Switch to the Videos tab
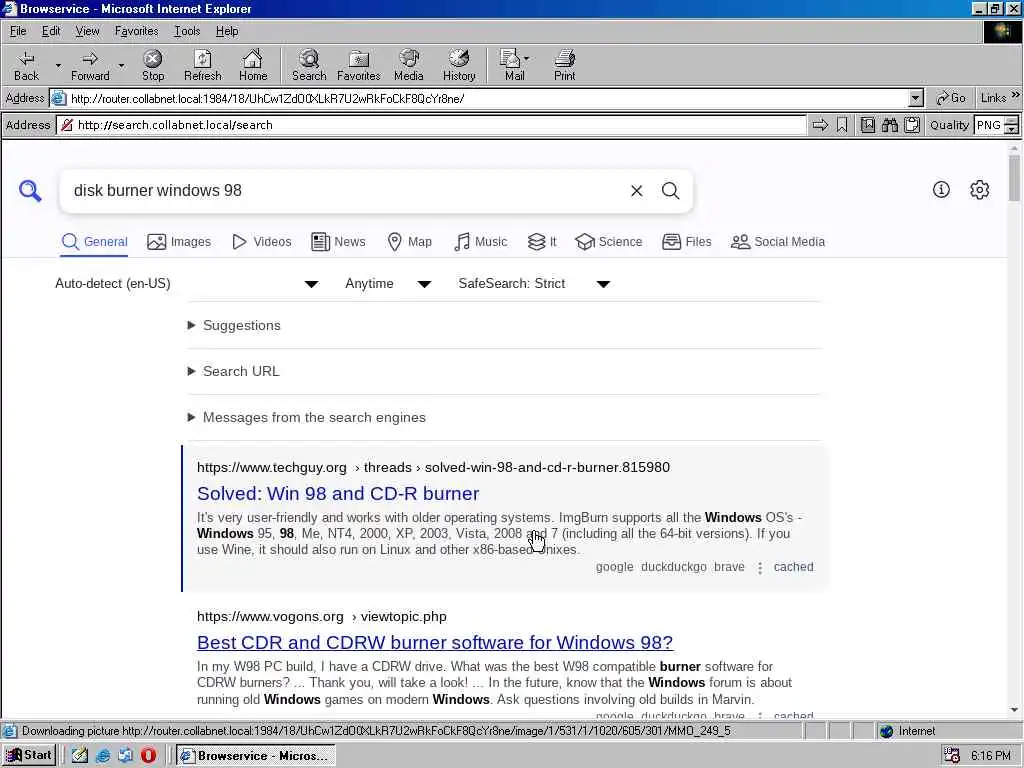Viewport: 1024px width, 768px height. pyautogui.click(x=261, y=242)
